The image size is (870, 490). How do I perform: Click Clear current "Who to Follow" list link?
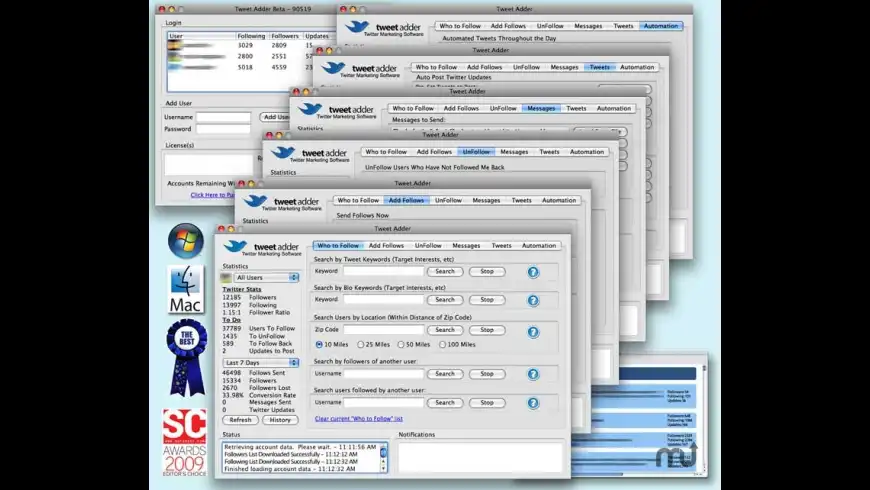point(358,419)
